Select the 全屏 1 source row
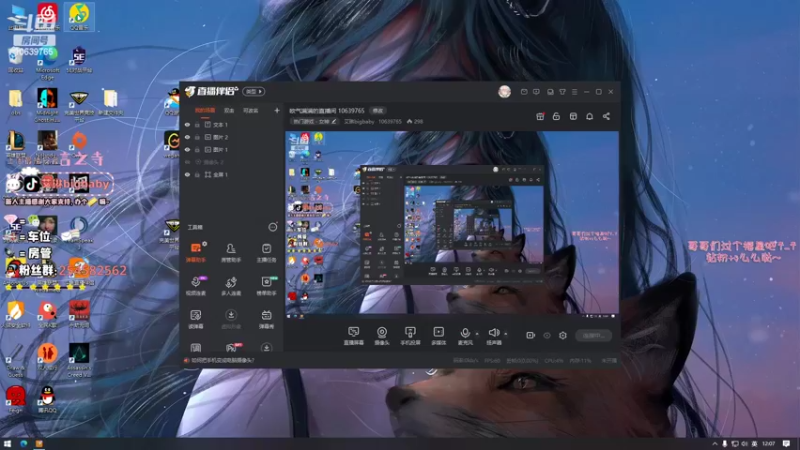The width and height of the screenshot is (800, 450). (232, 174)
